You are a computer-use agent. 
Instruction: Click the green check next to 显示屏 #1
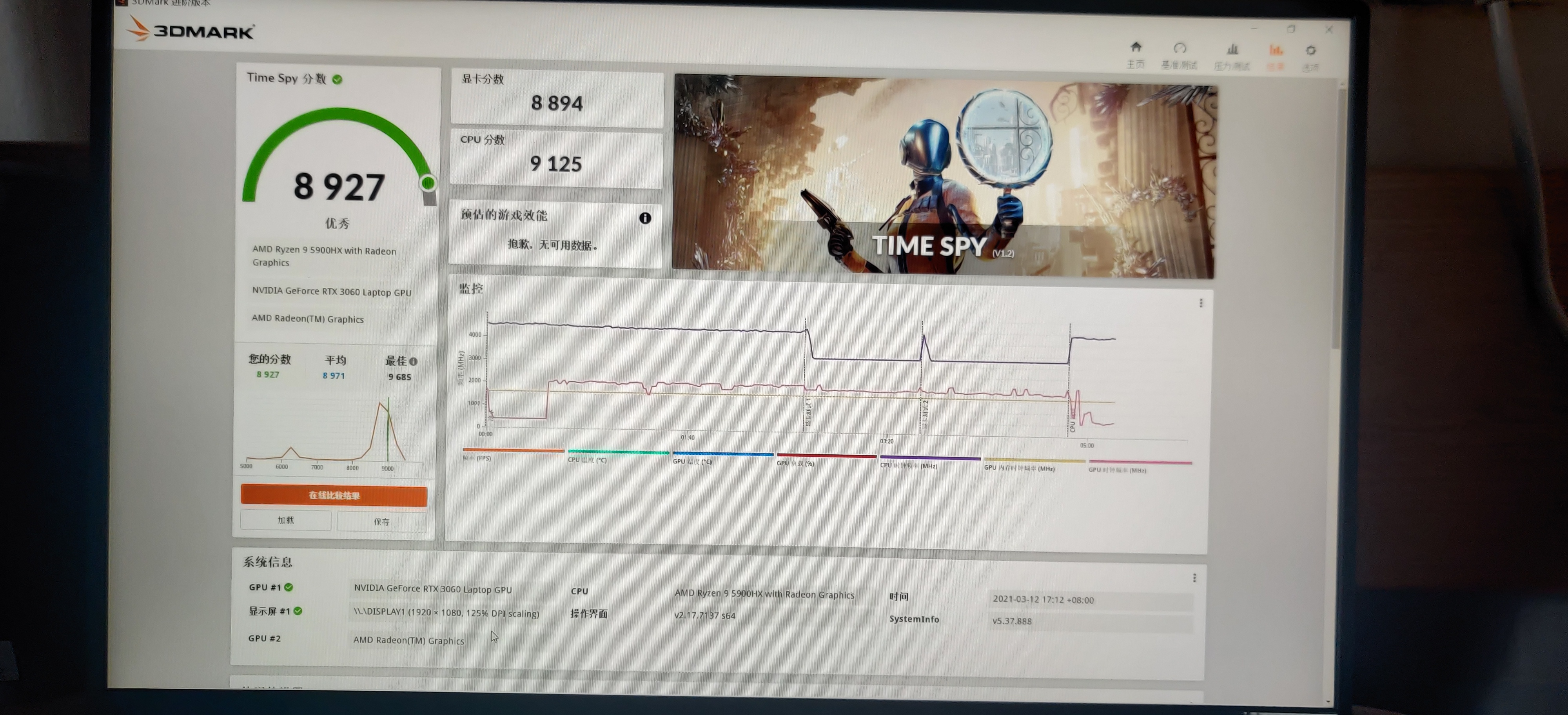[x=298, y=611]
